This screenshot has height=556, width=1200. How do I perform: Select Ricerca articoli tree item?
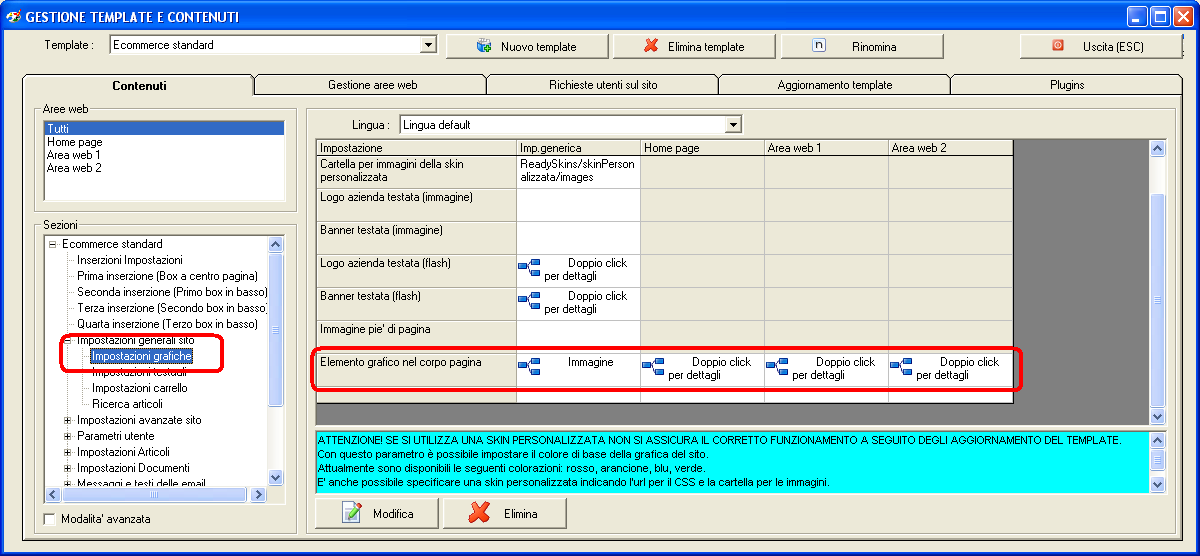(127, 404)
